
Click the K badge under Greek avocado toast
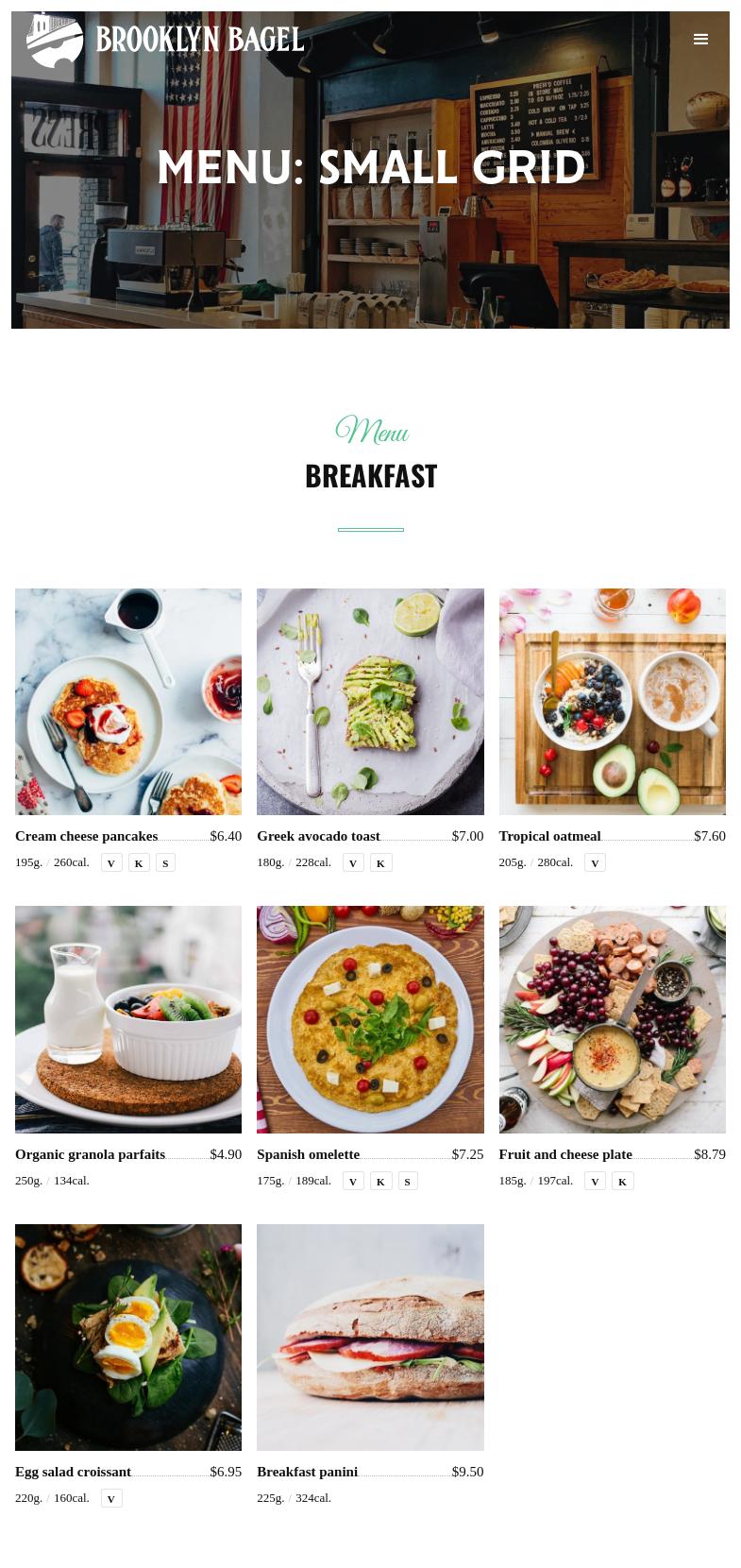point(380,862)
